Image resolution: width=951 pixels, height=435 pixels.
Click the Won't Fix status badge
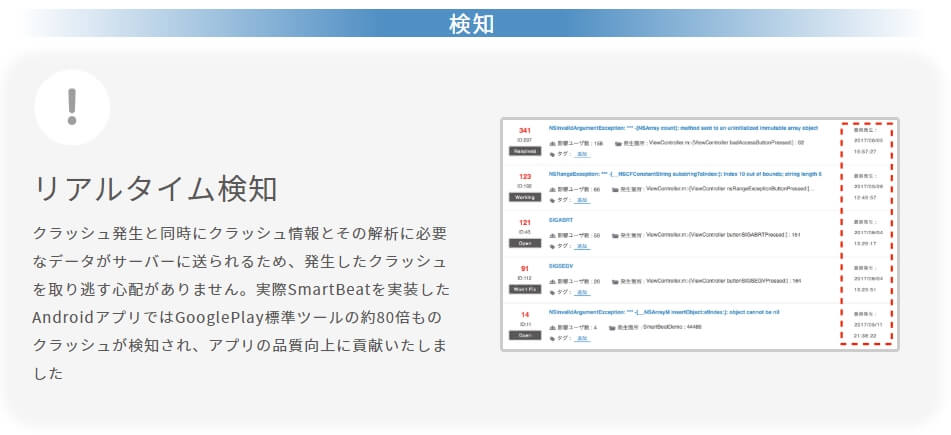525,289
